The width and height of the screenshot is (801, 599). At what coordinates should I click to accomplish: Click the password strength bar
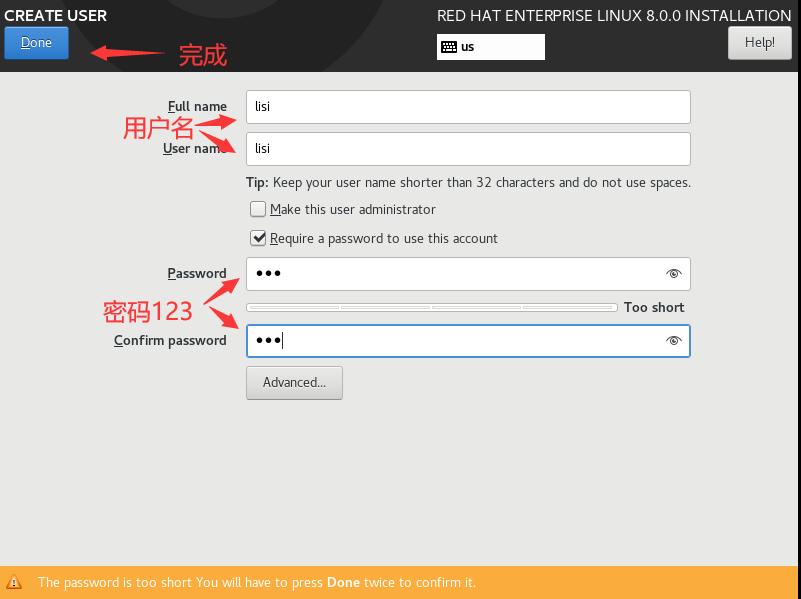pos(432,307)
